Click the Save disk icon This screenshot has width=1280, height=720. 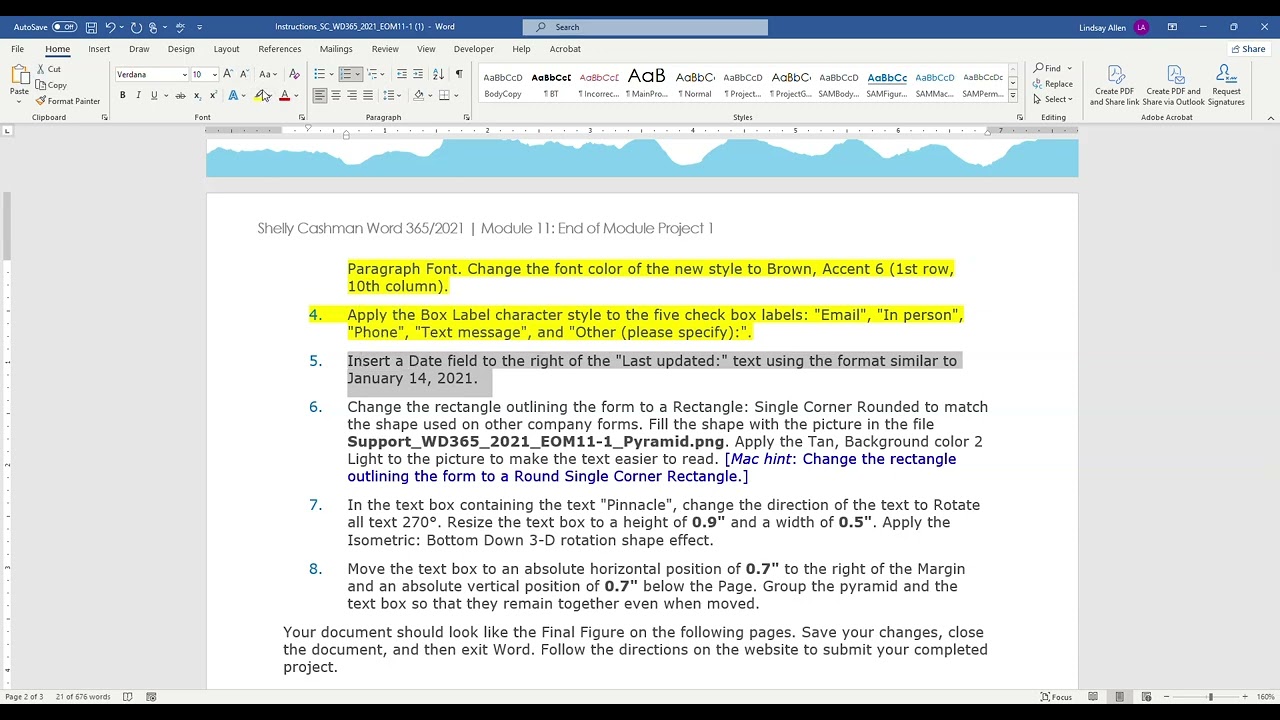click(91, 27)
